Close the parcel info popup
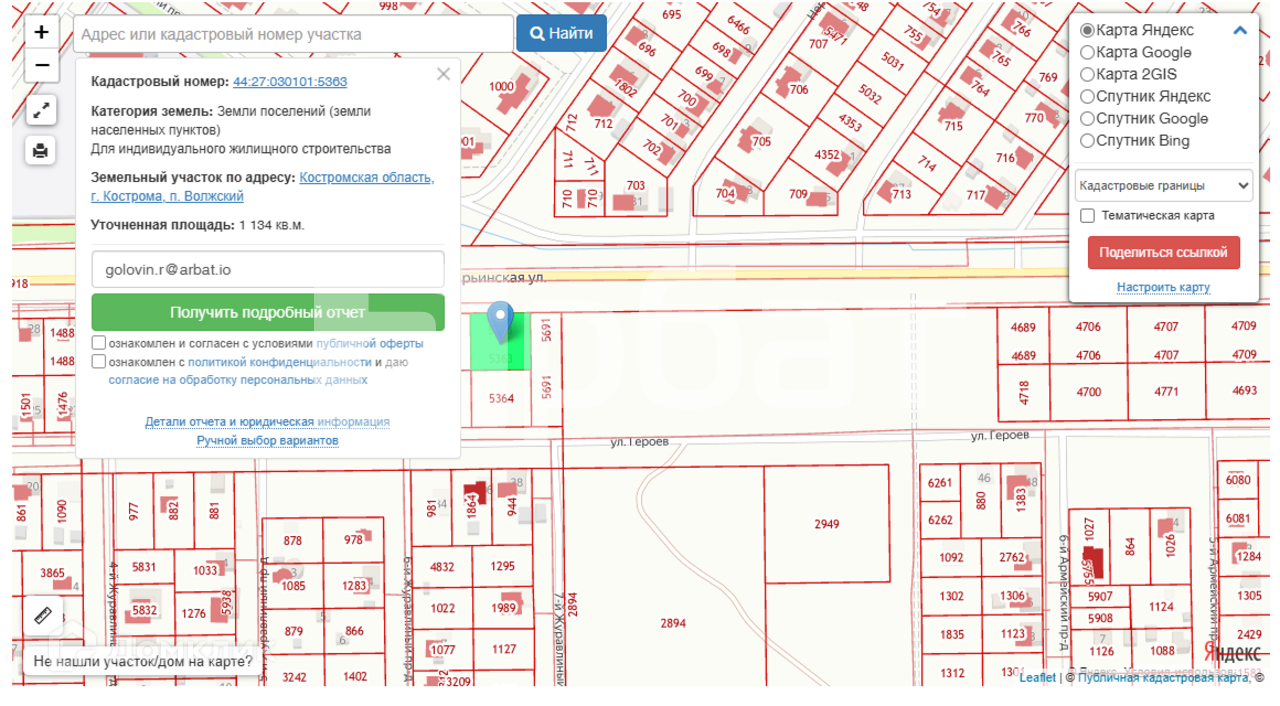This screenshot has width=1280, height=706. pos(443,74)
